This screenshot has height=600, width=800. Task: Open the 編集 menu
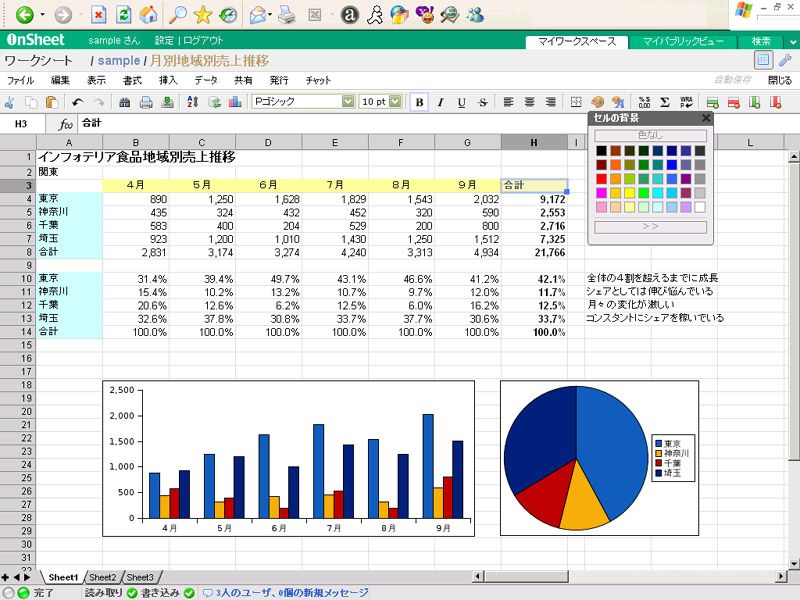tap(60, 81)
